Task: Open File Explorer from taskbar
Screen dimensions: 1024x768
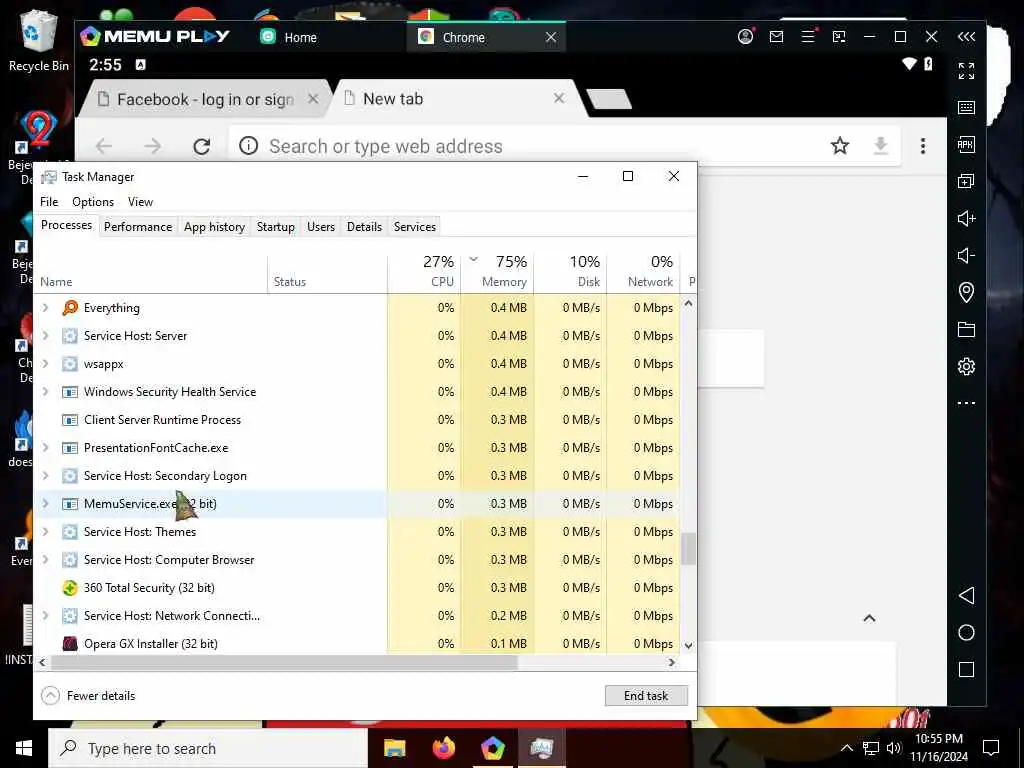Action: point(394,748)
